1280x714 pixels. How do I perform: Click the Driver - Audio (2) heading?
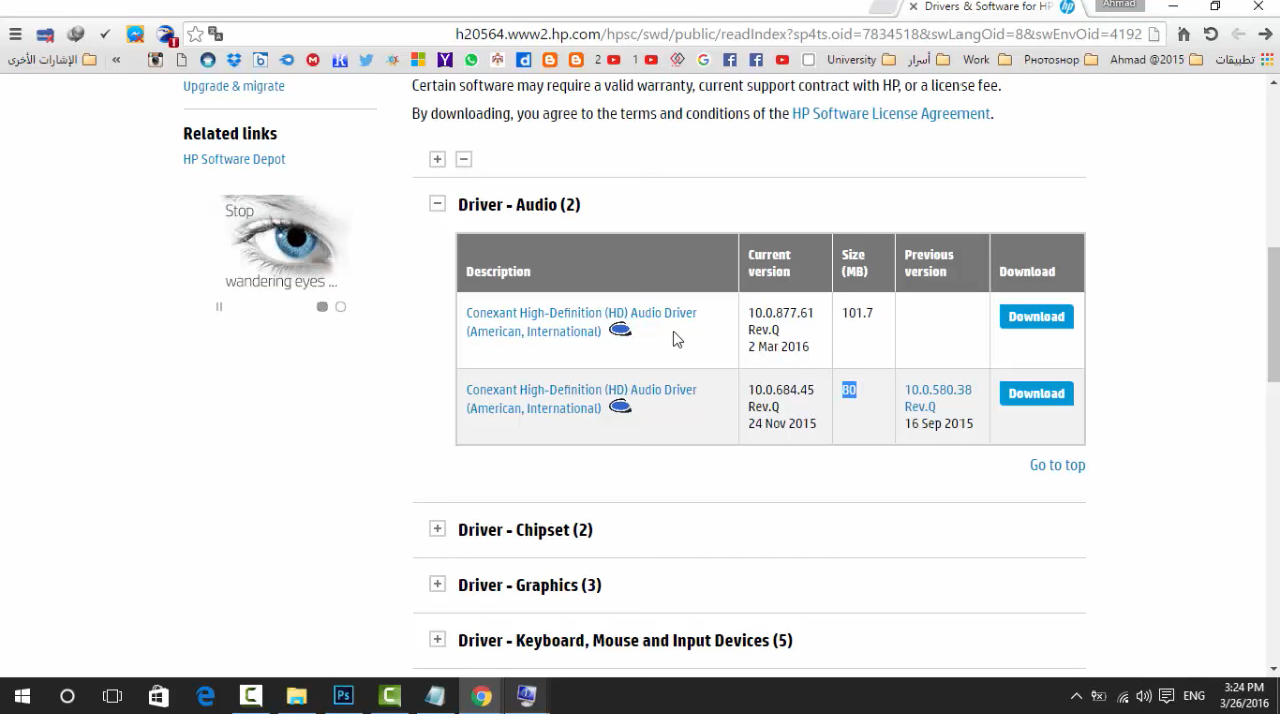pos(519,204)
